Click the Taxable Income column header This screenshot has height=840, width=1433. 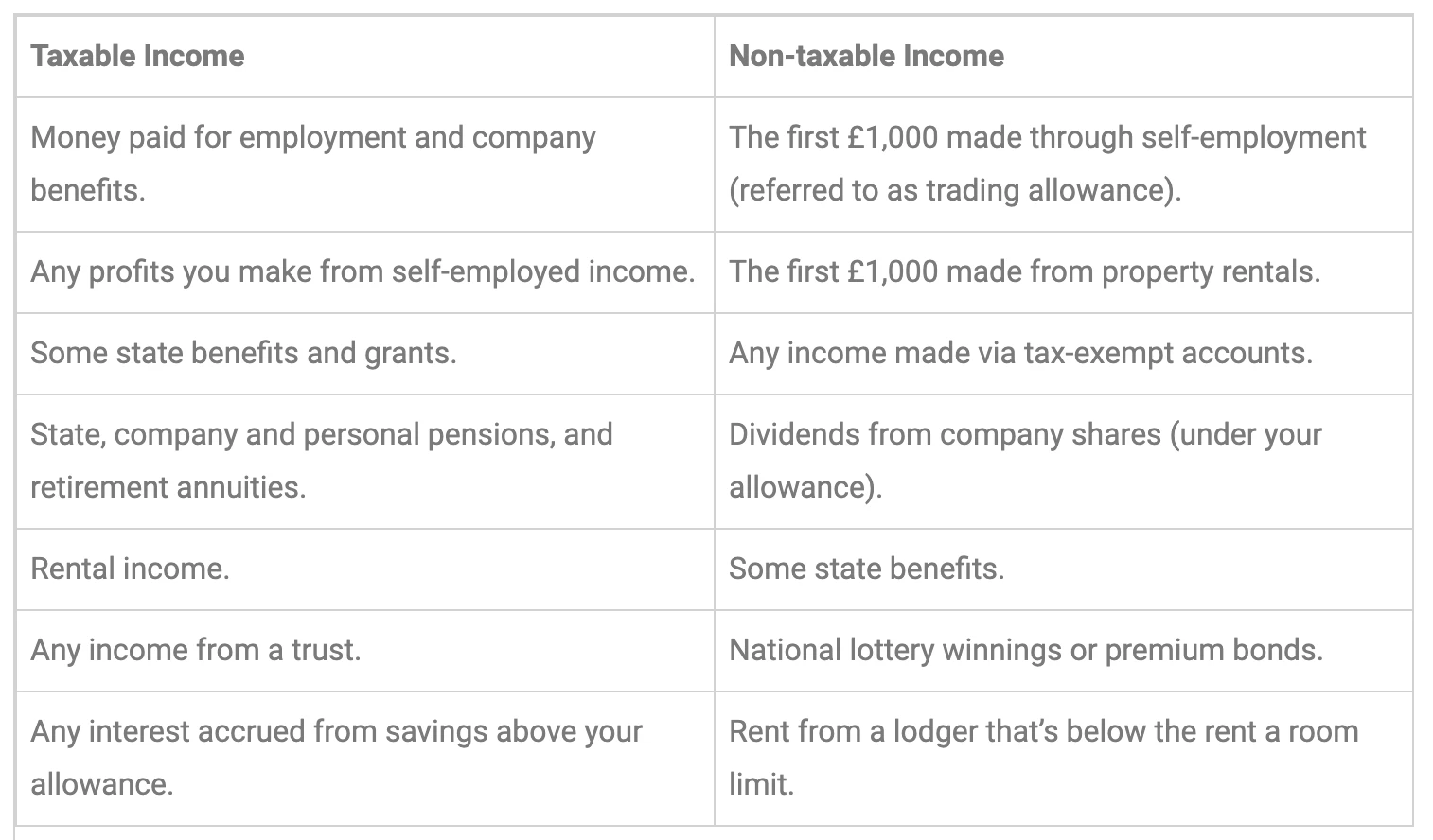(x=364, y=56)
